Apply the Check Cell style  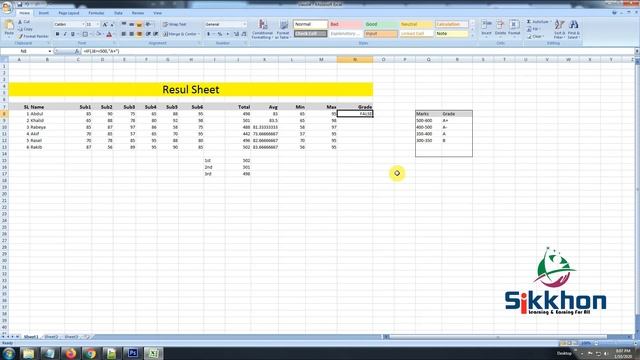(x=310, y=33)
